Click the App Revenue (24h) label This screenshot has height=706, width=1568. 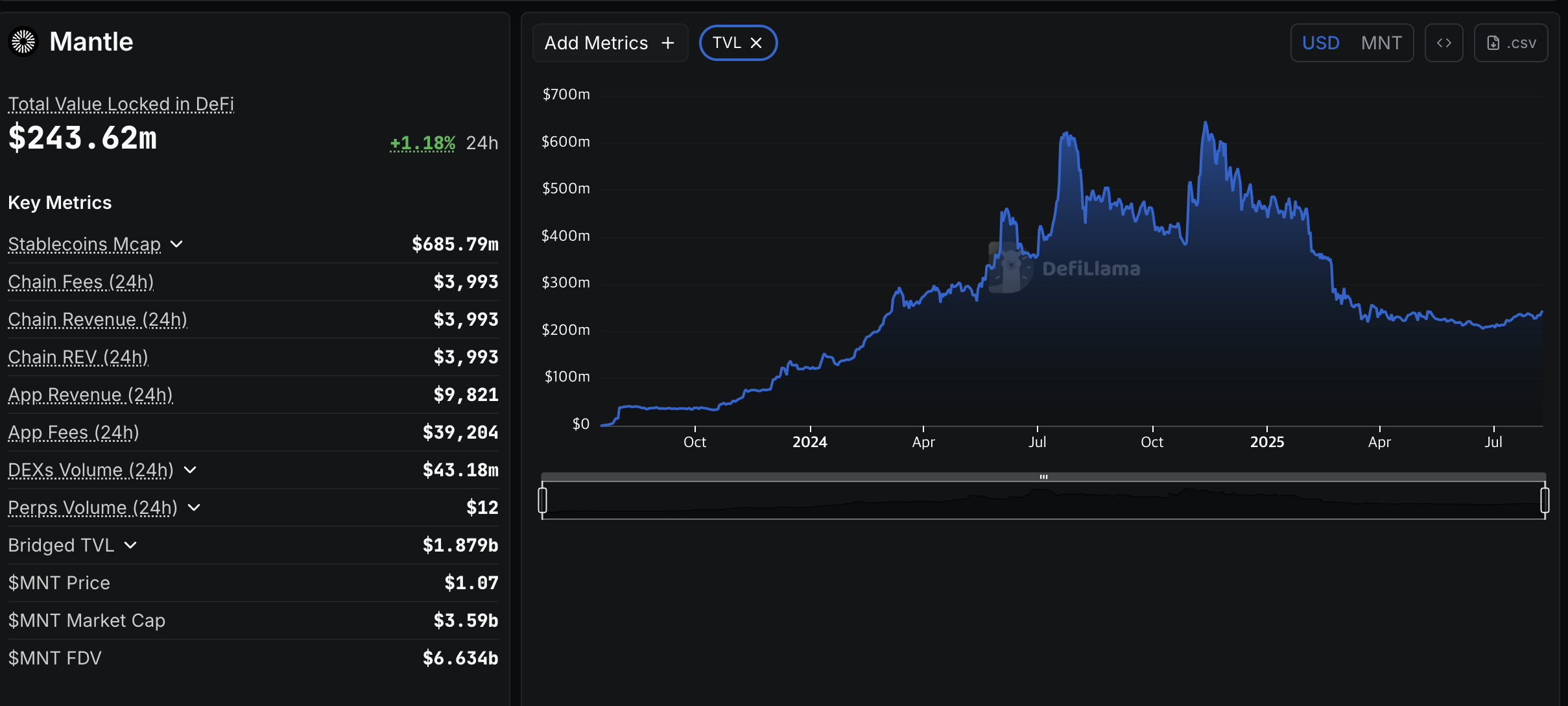pos(91,395)
